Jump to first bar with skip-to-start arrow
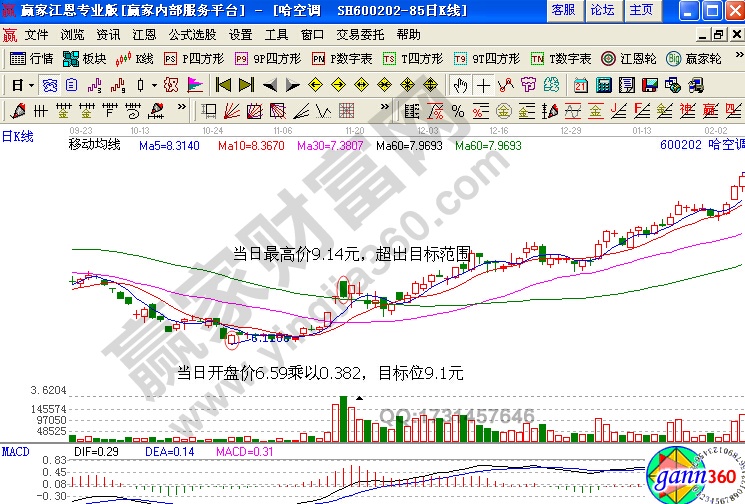Image resolution: width=745 pixels, height=504 pixels. coord(223,84)
